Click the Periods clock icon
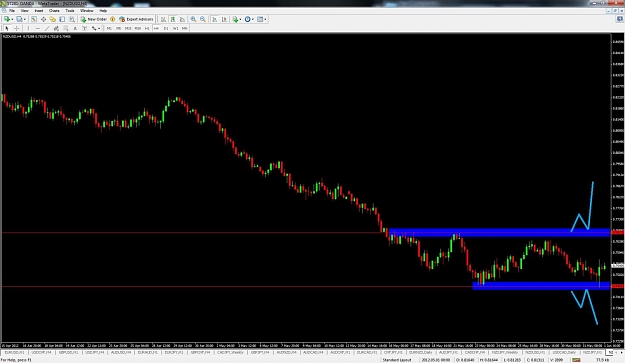The height and width of the screenshot is (363, 625). (248, 19)
